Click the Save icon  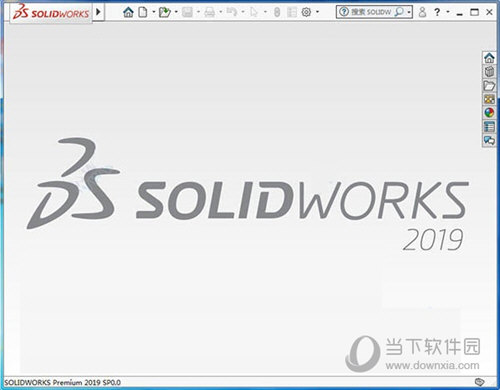pyautogui.click(x=187, y=12)
